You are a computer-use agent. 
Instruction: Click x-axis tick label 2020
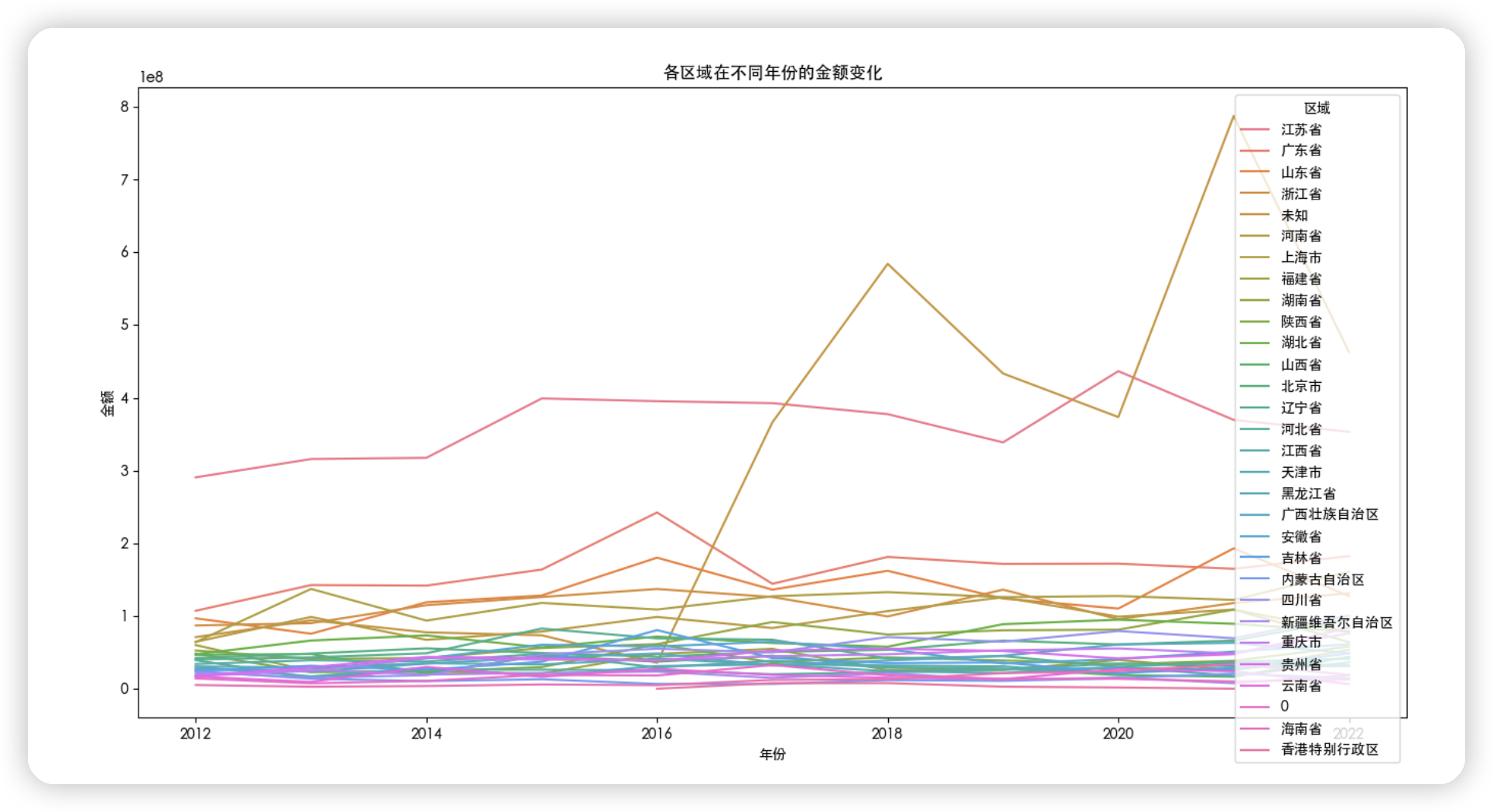pyautogui.click(x=1118, y=733)
